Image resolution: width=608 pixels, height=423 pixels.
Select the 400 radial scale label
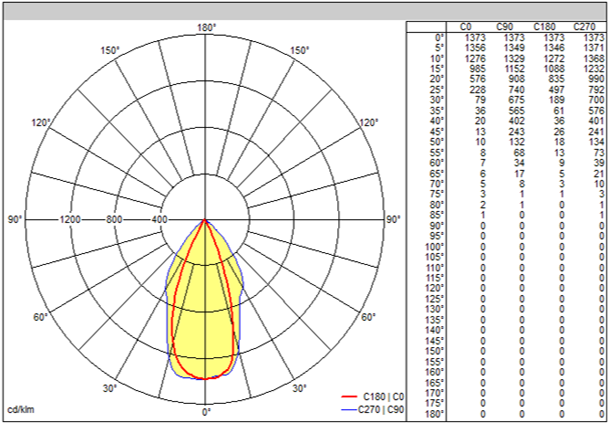pyautogui.click(x=158, y=219)
